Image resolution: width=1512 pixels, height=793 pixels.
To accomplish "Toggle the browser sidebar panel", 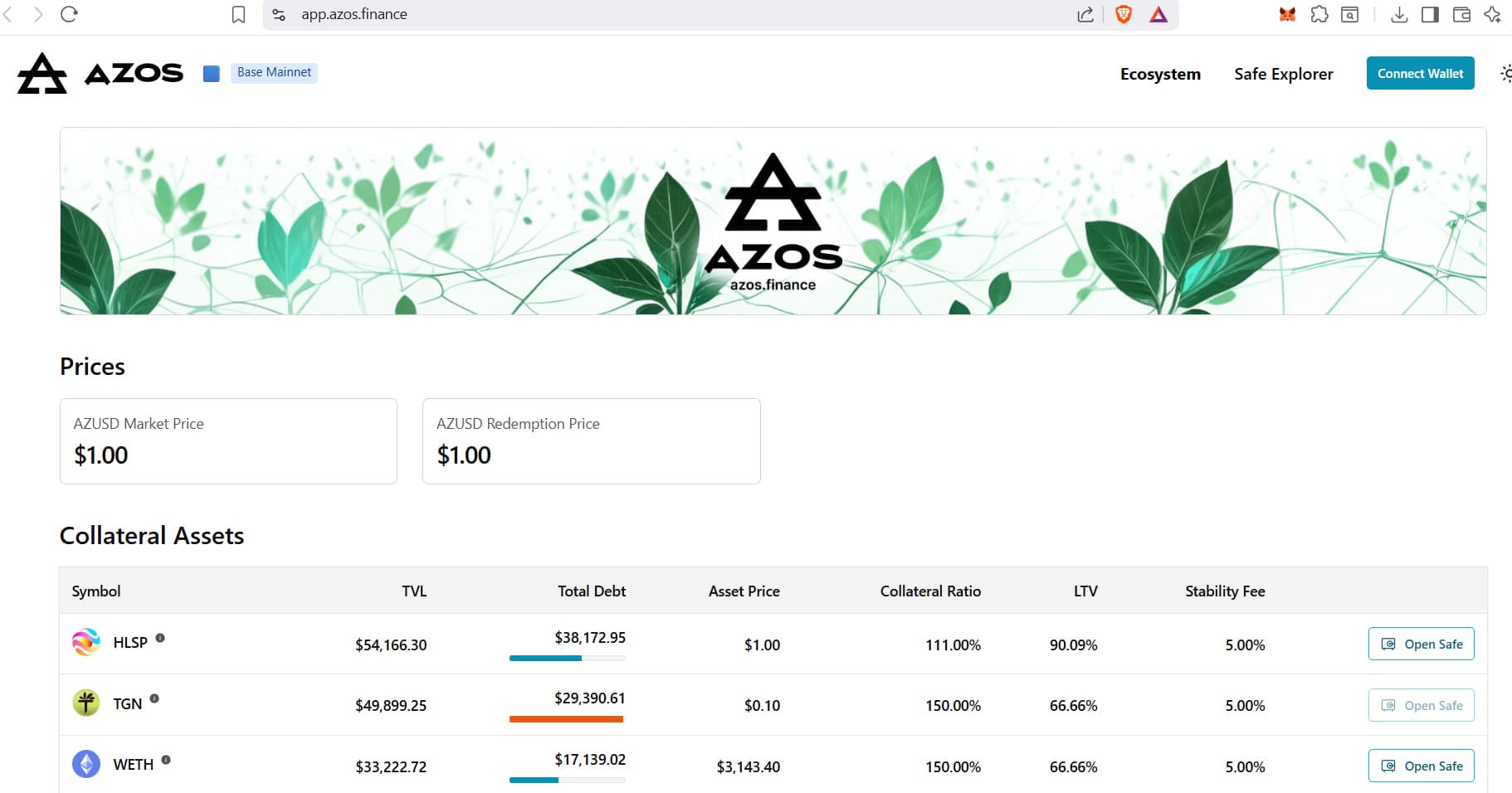I will point(1430,14).
